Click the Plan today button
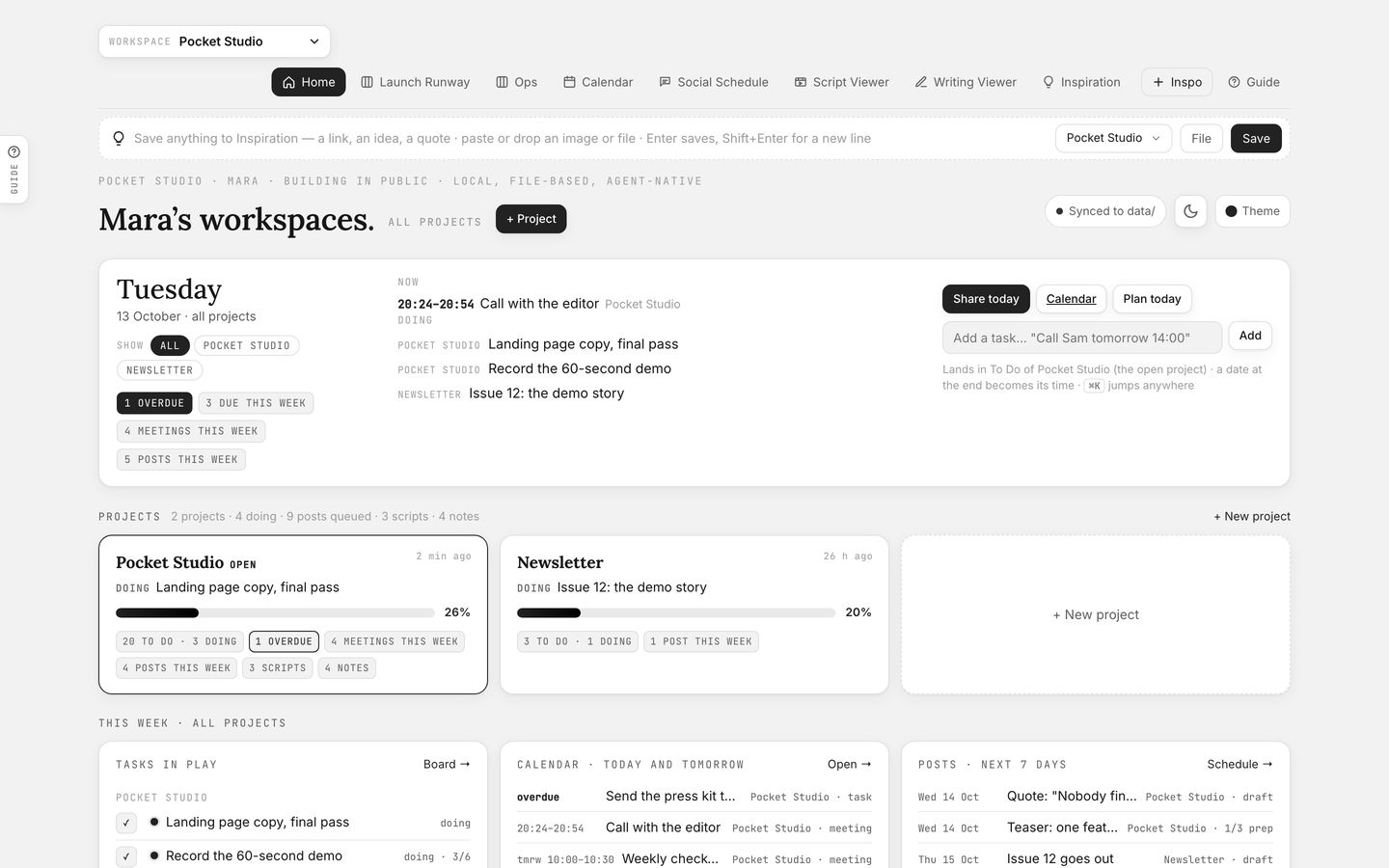The height and width of the screenshot is (868, 1389). tap(1152, 299)
